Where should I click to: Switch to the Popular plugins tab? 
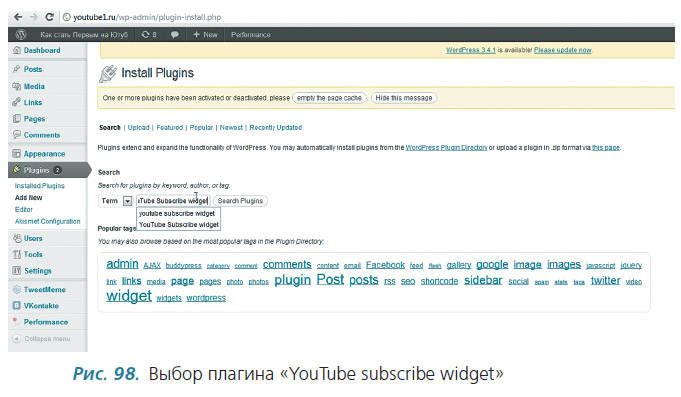click(201, 127)
